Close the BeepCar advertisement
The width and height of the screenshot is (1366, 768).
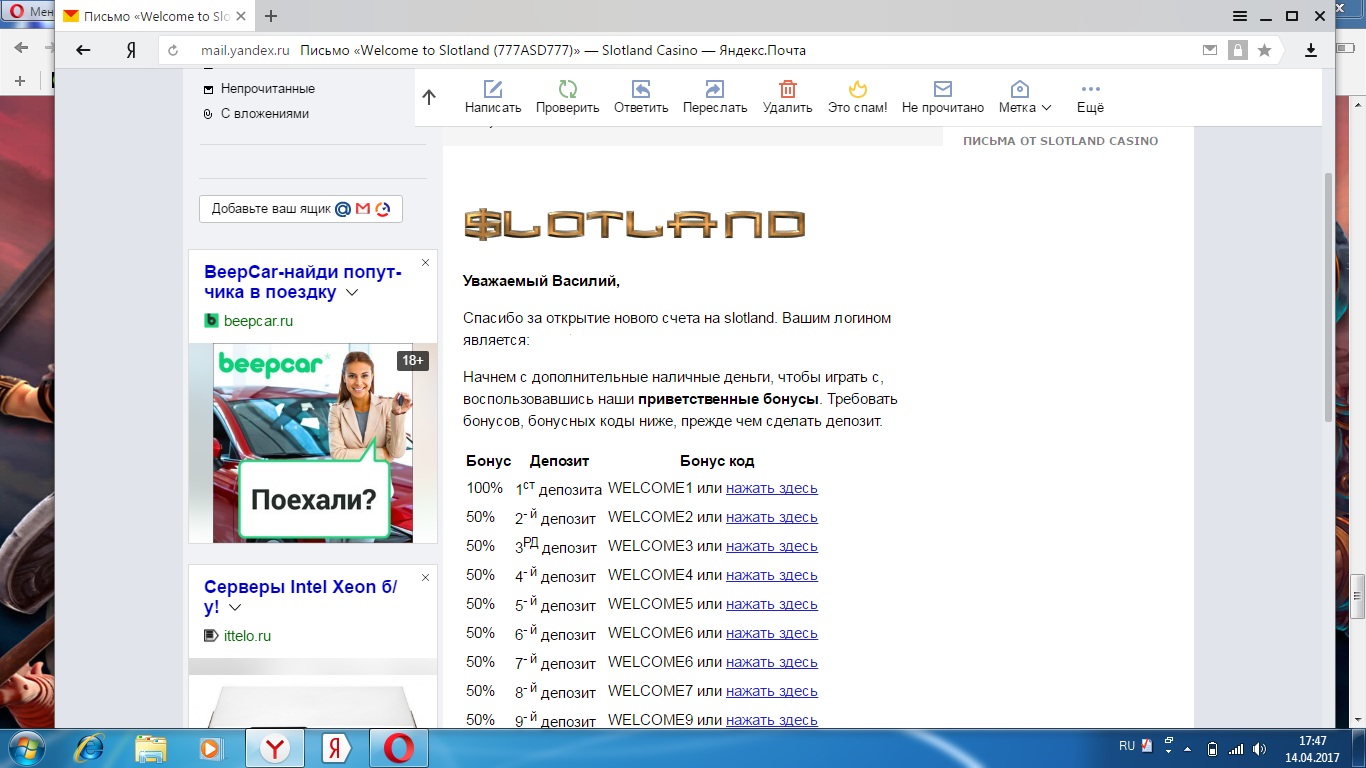pos(425,263)
